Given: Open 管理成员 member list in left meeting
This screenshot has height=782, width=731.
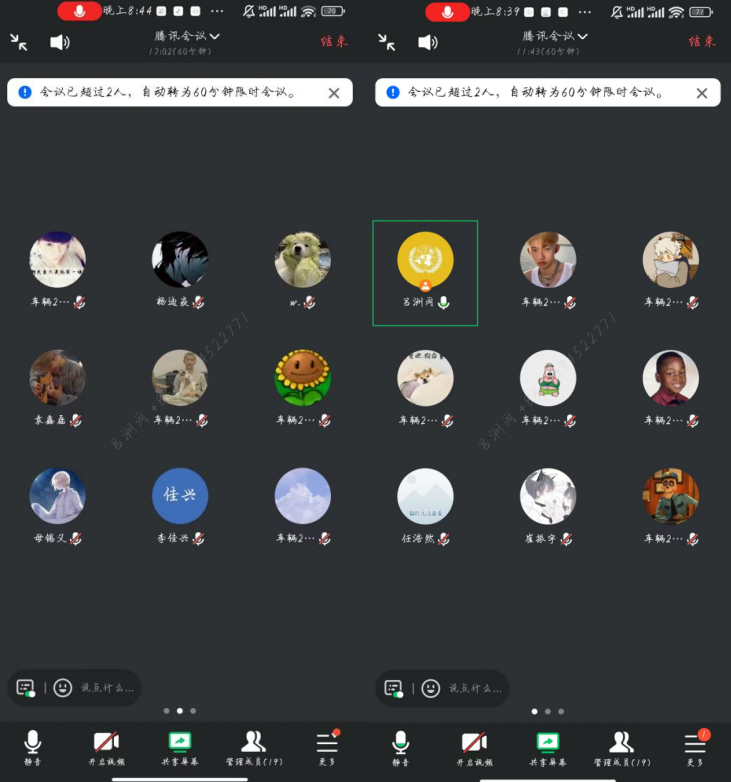Looking at the screenshot, I should pos(253,746).
